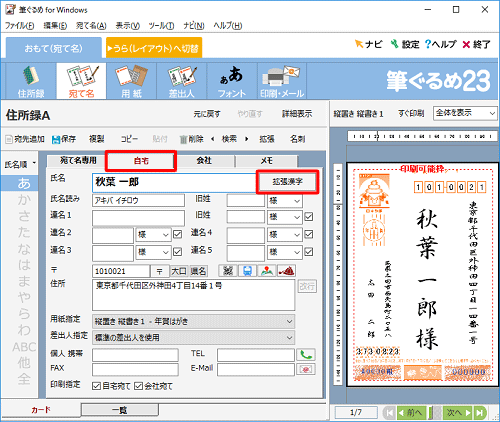Open the ツール(T) menu
The image size is (500, 422).
[161, 25]
